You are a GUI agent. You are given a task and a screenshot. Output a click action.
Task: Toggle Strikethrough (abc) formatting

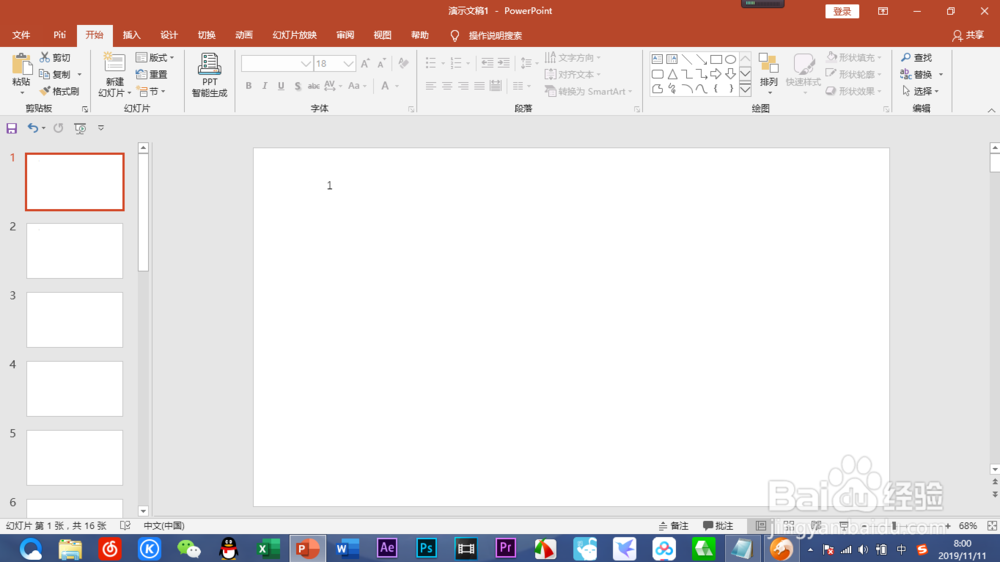313,85
